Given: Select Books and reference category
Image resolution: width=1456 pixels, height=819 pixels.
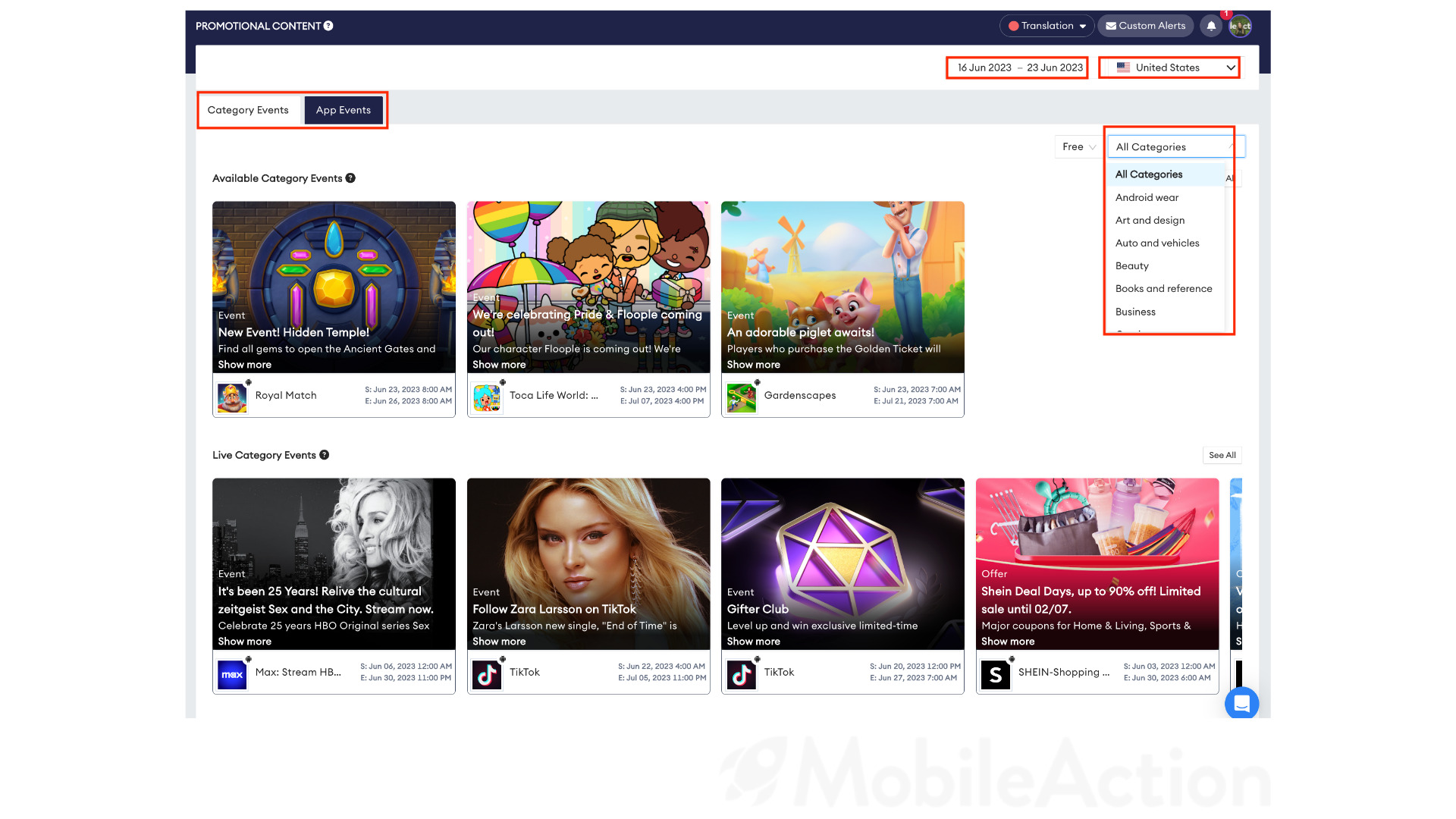Looking at the screenshot, I should 1166,288.
